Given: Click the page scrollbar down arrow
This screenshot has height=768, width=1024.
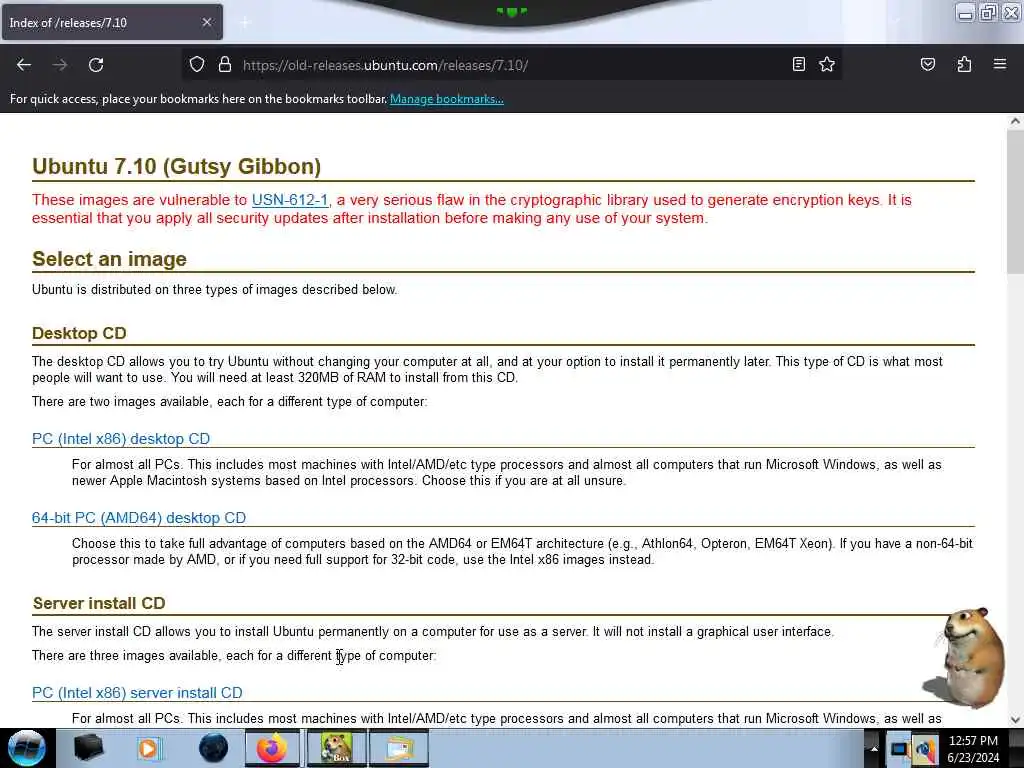Looking at the screenshot, I should point(1015,720).
